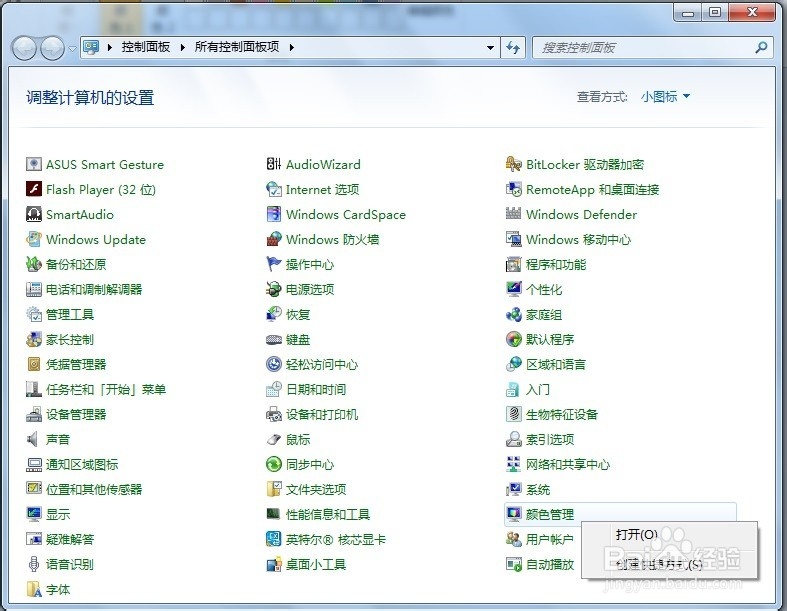The height and width of the screenshot is (611, 787).
Task: Click the Windows Update icon
Action: click(34, 239)
